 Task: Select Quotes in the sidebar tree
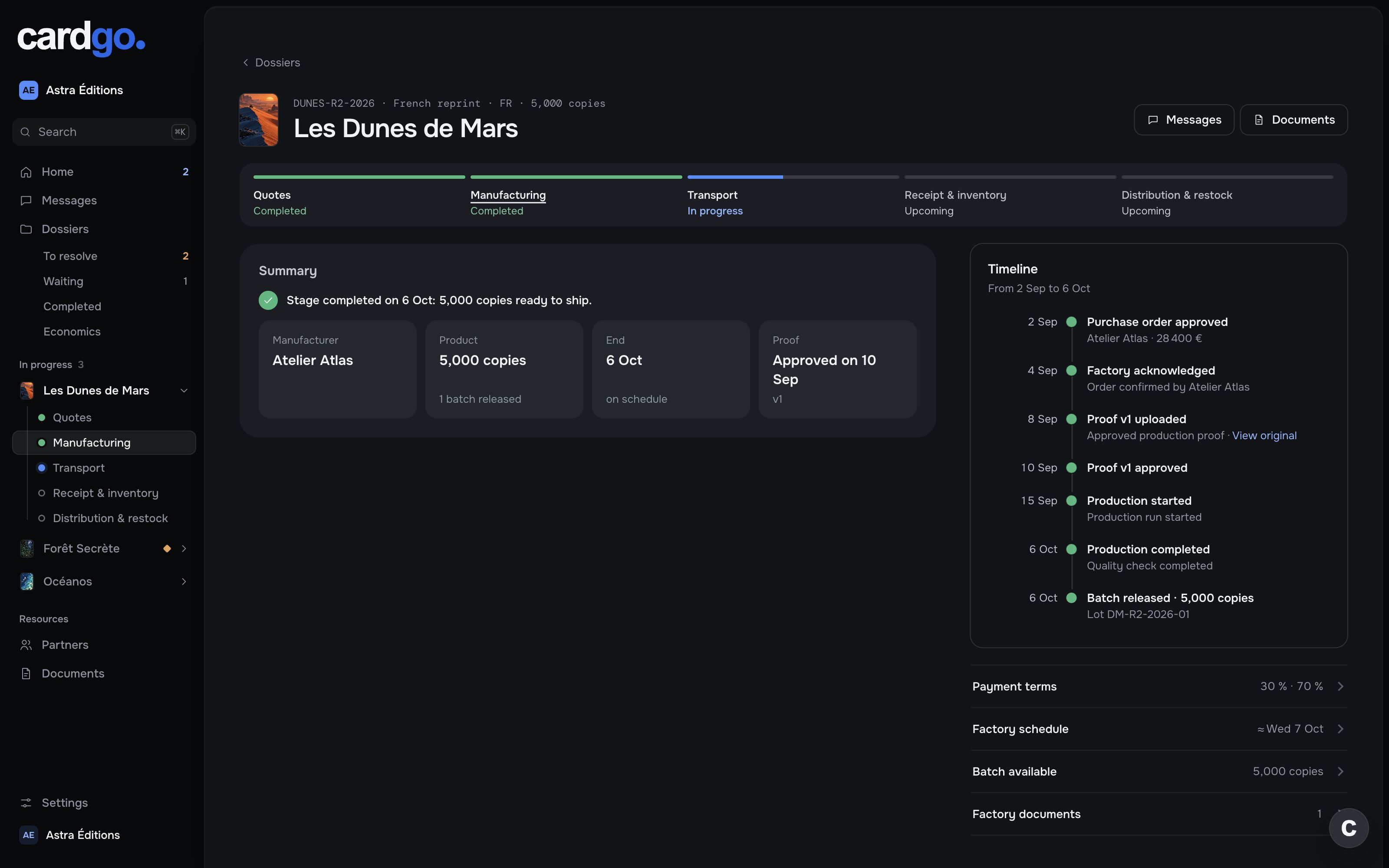[x=104, y=418]
